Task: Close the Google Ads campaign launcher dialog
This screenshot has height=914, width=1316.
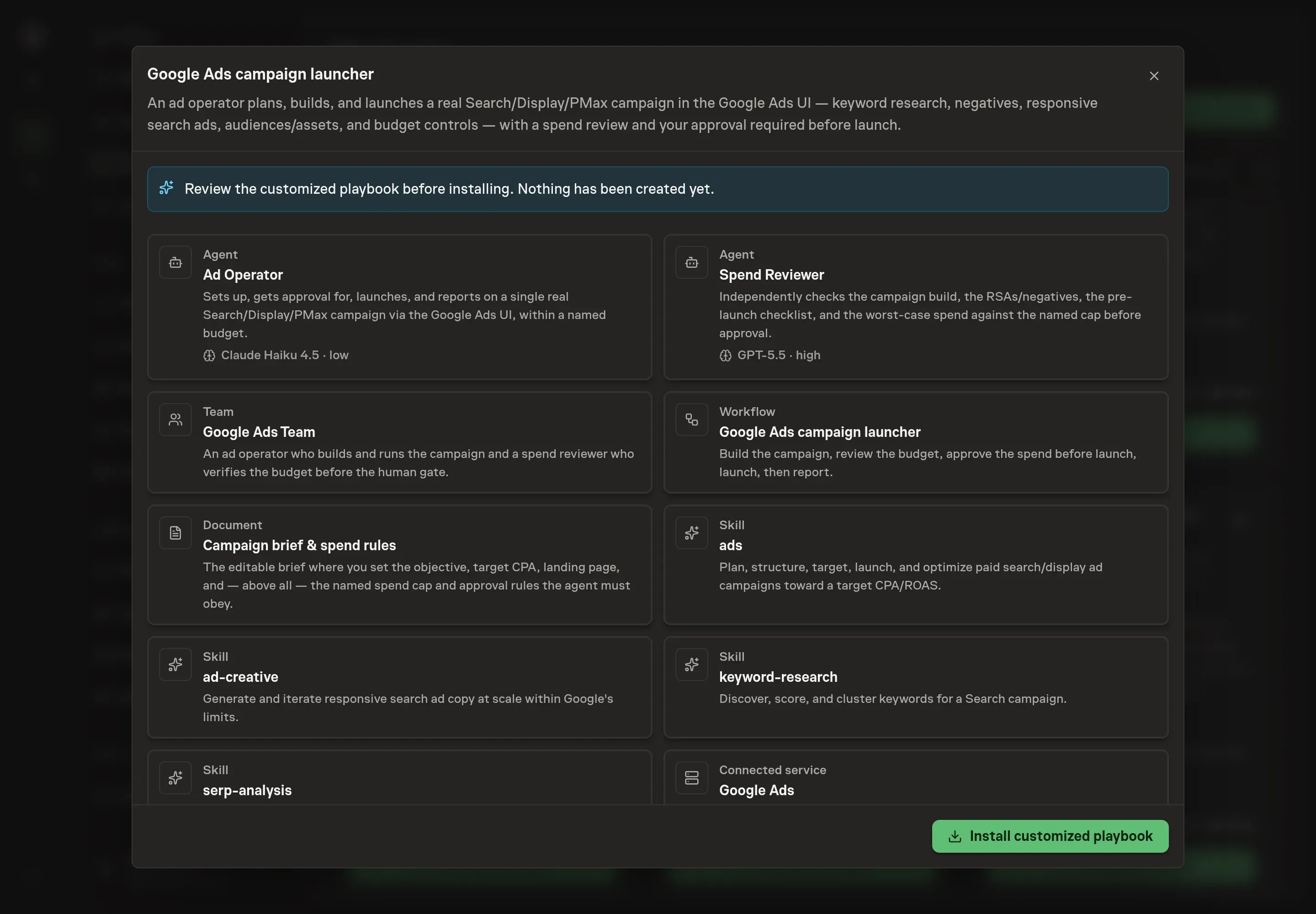Action: pyautogui.click(x=1154, y=76)
